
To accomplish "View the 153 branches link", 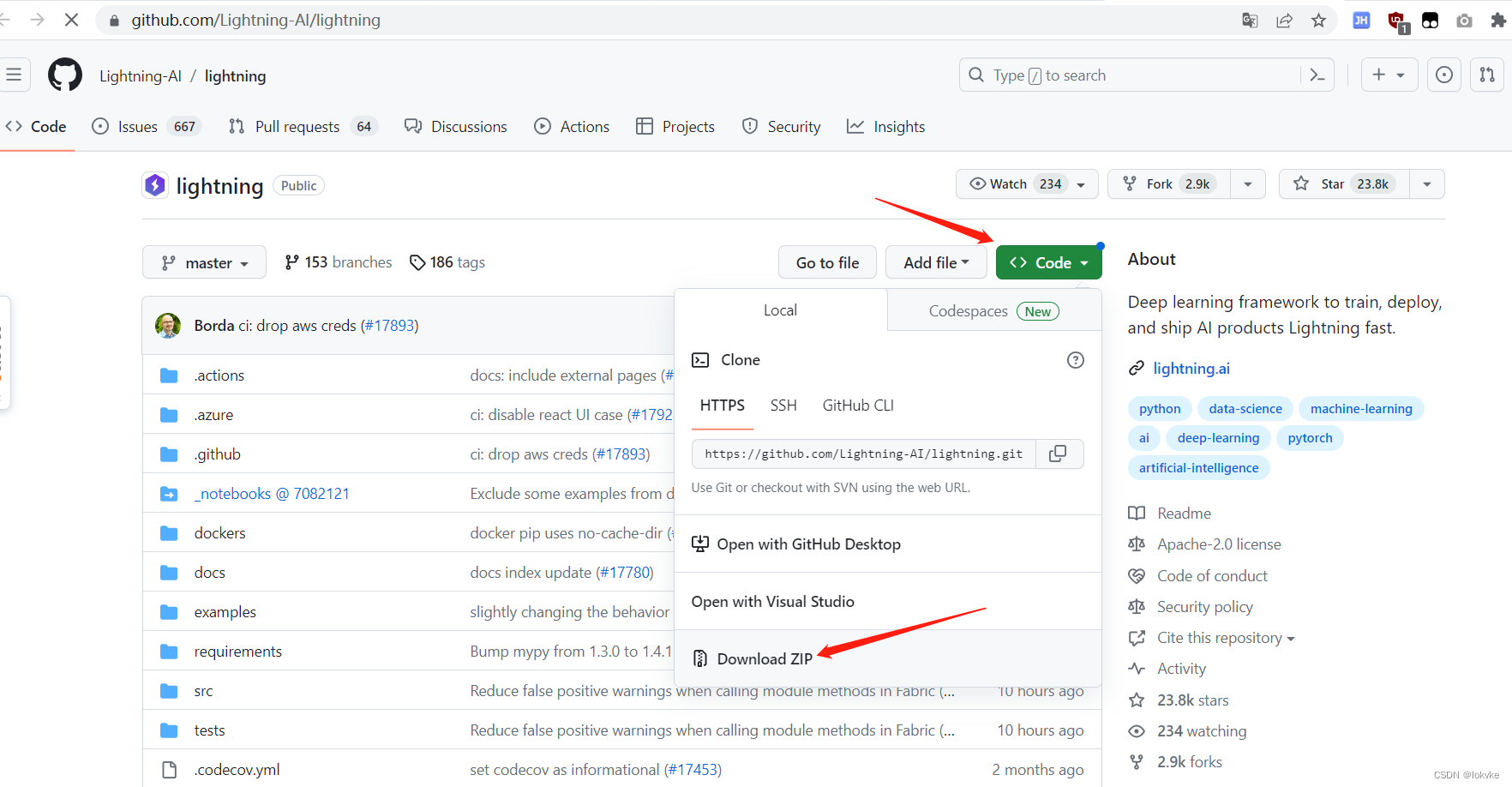I will [339, 262].
